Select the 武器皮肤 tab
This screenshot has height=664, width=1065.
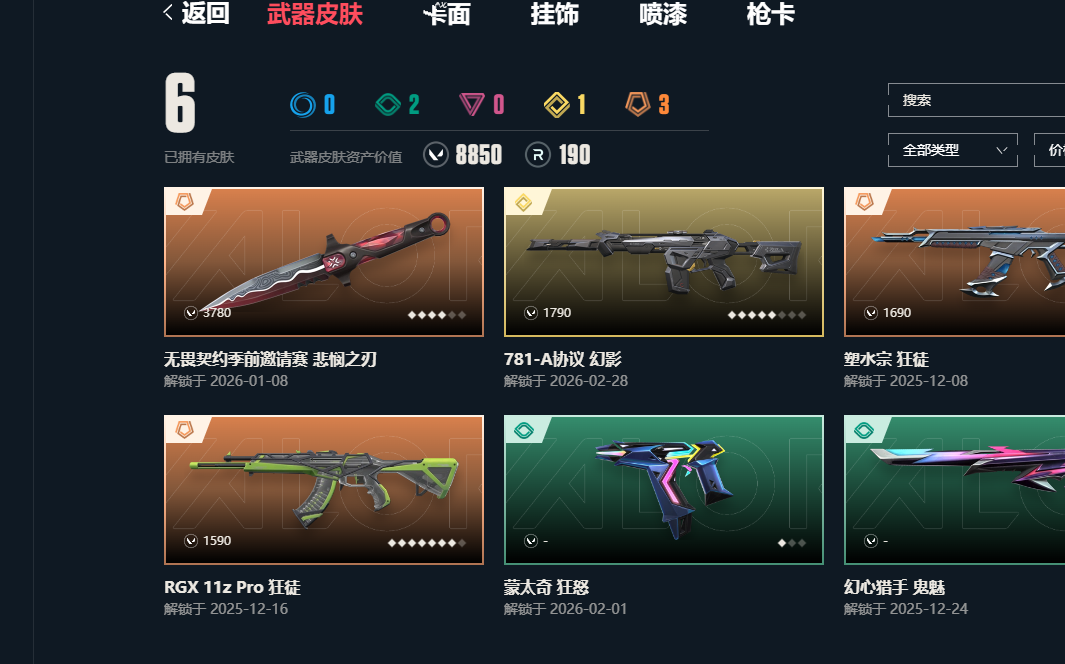tap(315, 14)
